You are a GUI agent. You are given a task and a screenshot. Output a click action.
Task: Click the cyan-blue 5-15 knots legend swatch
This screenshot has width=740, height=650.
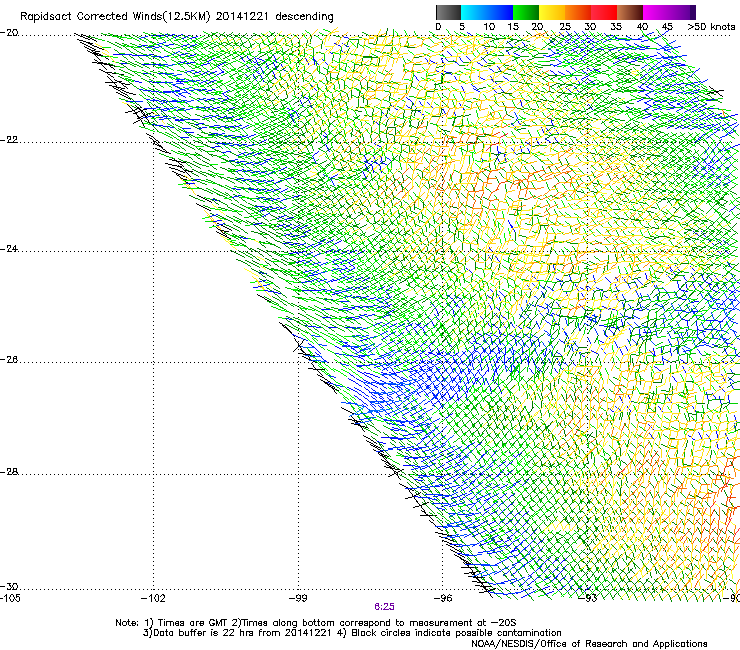[487, 12]
